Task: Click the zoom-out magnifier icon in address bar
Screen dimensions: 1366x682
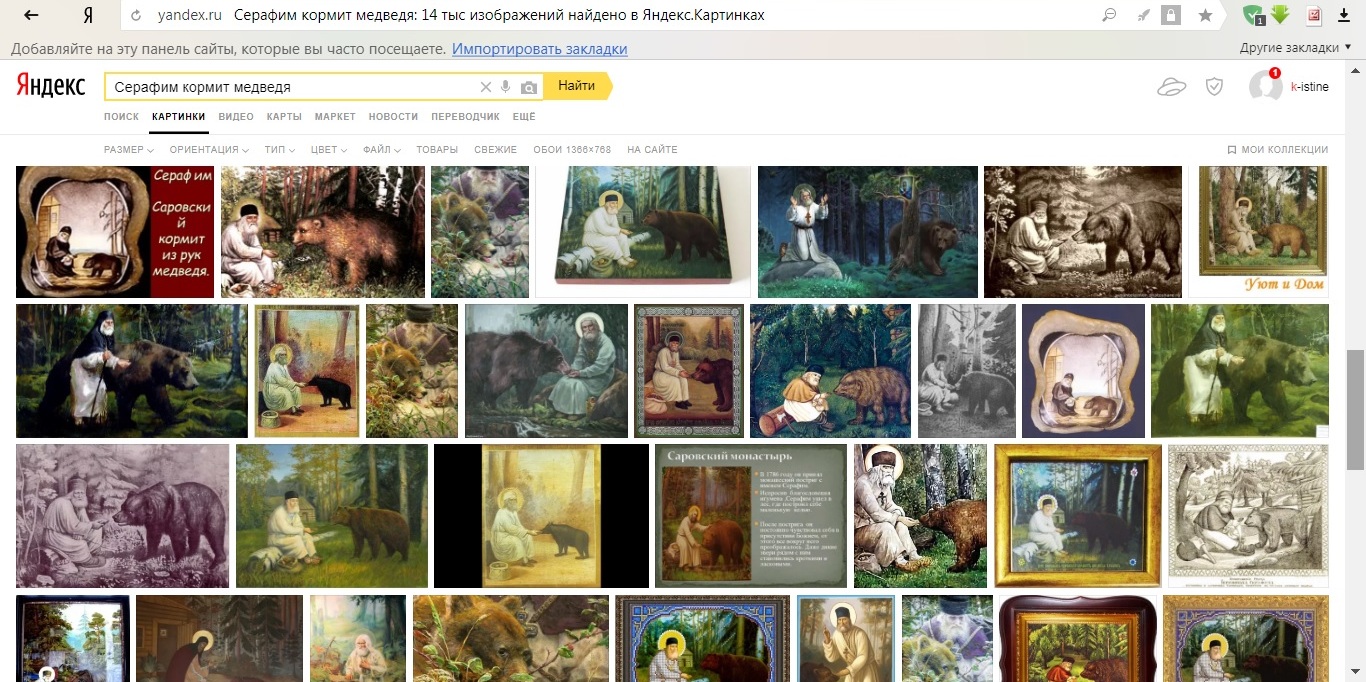Action: [x=1108, y=15]
